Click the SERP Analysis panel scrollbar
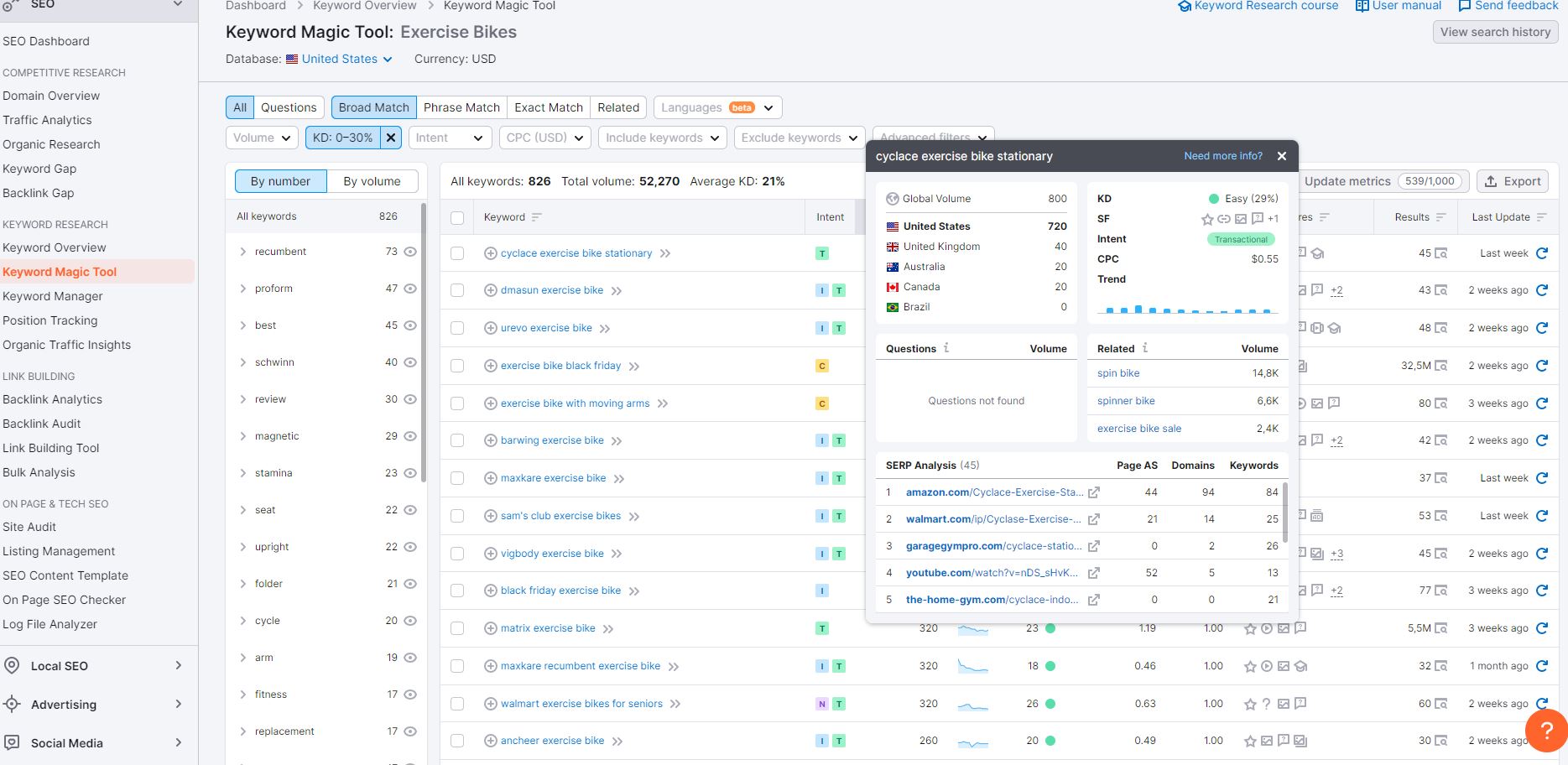Viewport: 1568px width, 765px height. [1284, 512]
